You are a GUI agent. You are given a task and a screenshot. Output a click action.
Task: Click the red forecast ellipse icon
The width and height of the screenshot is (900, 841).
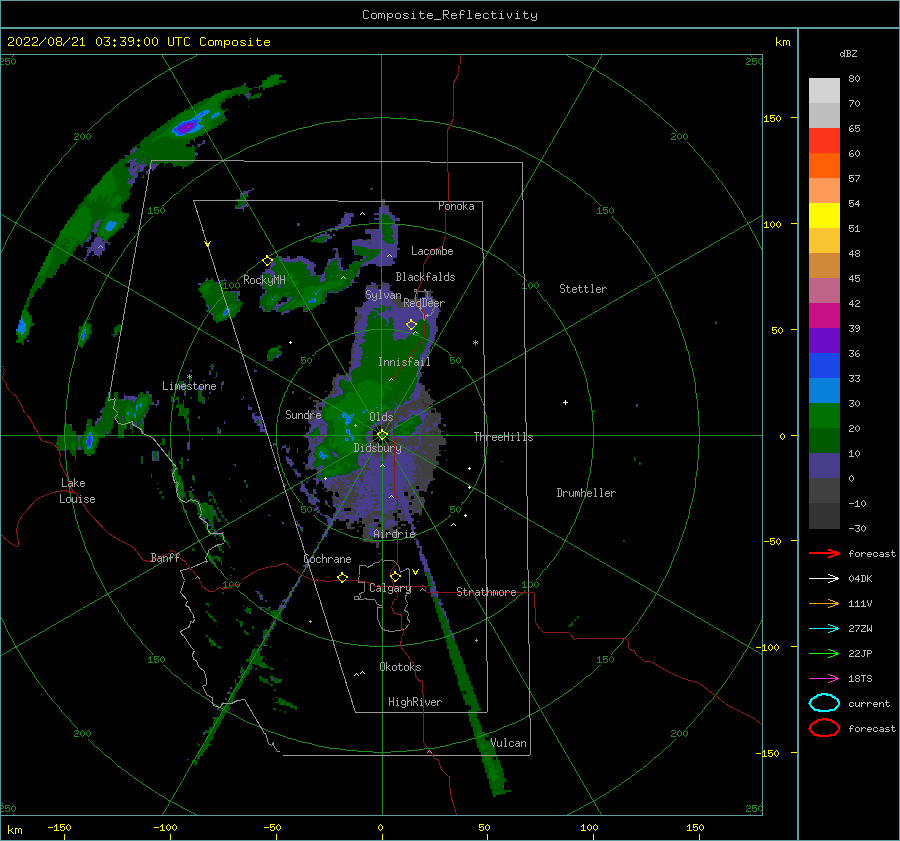point(824,728)
